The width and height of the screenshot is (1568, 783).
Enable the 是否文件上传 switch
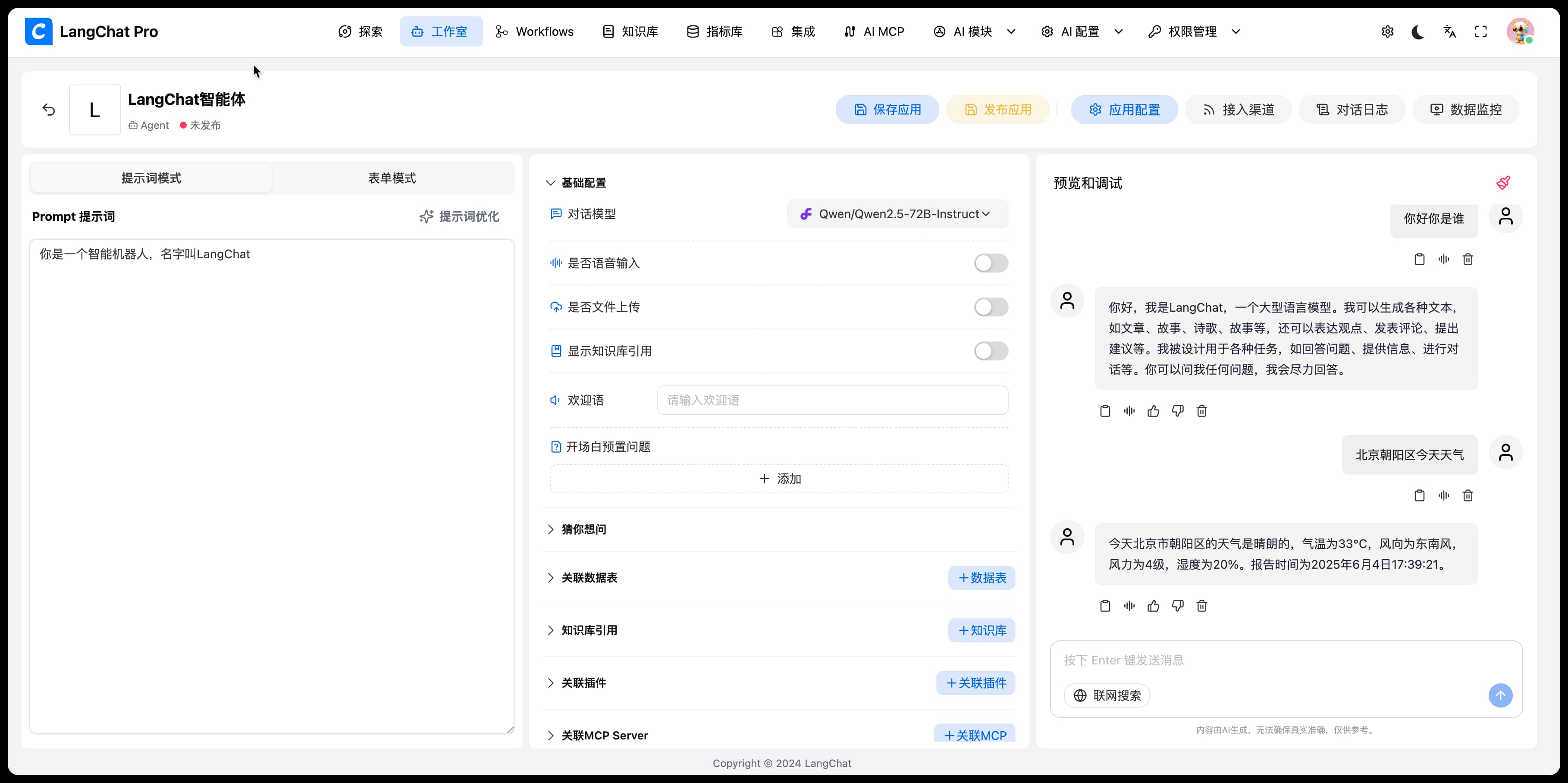coord(991,307)
